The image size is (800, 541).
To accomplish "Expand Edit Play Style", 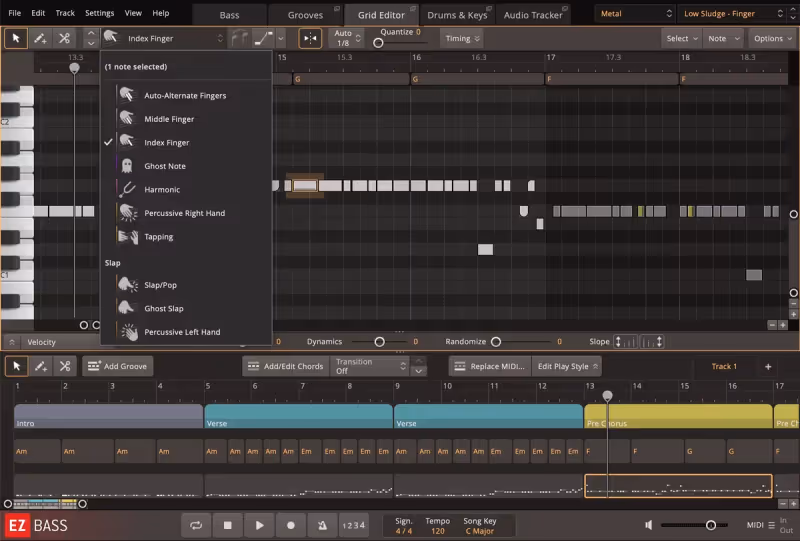I will (x=567, y=366).
